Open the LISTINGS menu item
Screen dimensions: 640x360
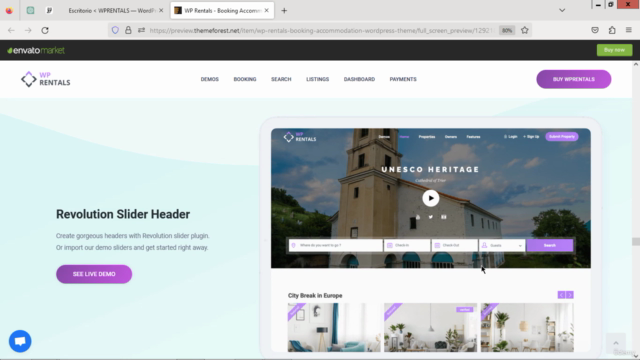318,79
